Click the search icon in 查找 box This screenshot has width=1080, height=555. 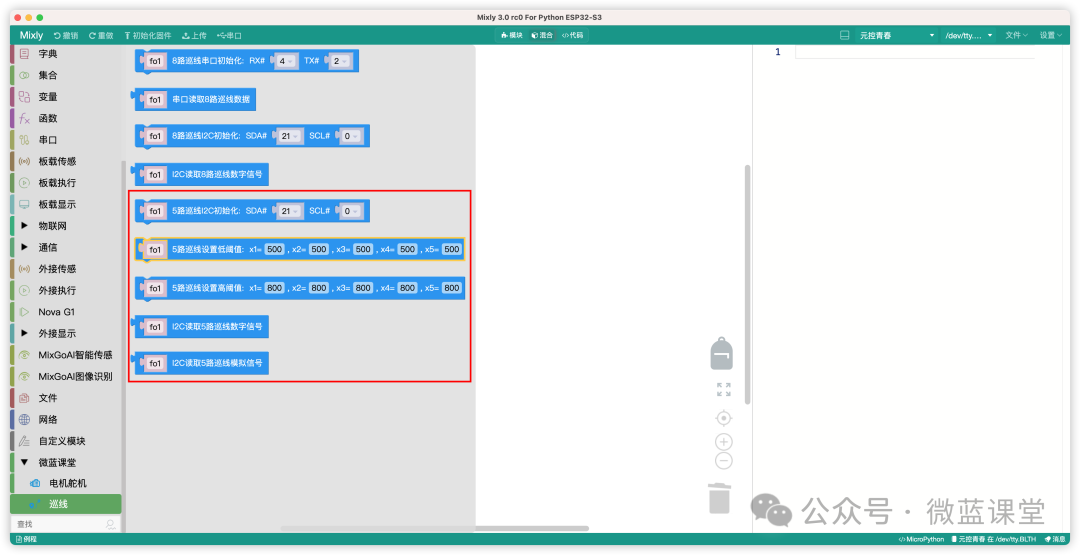(110, 525)
